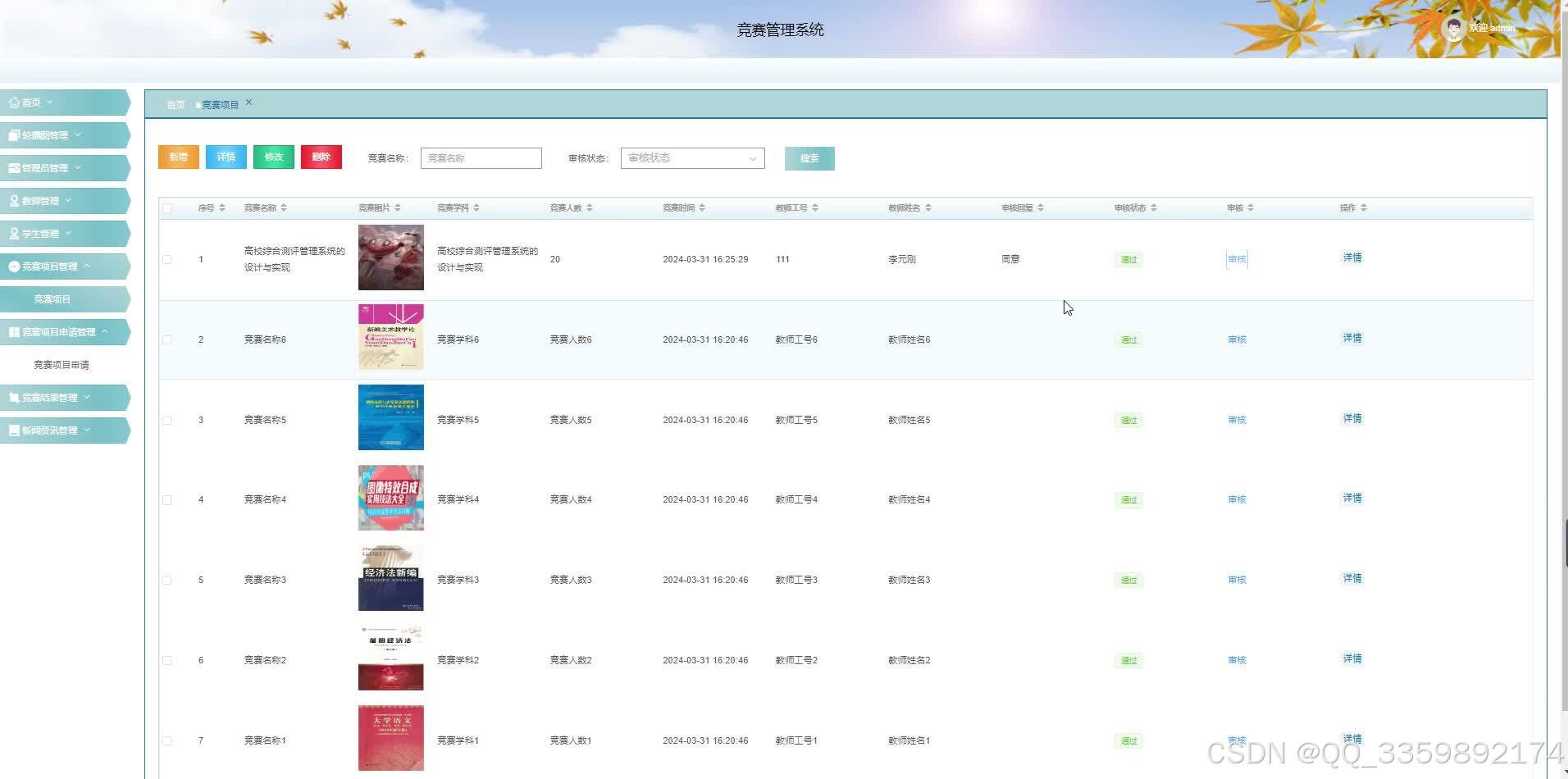
Task: Click the 搜索 button
Action: (x=809, y=158)
